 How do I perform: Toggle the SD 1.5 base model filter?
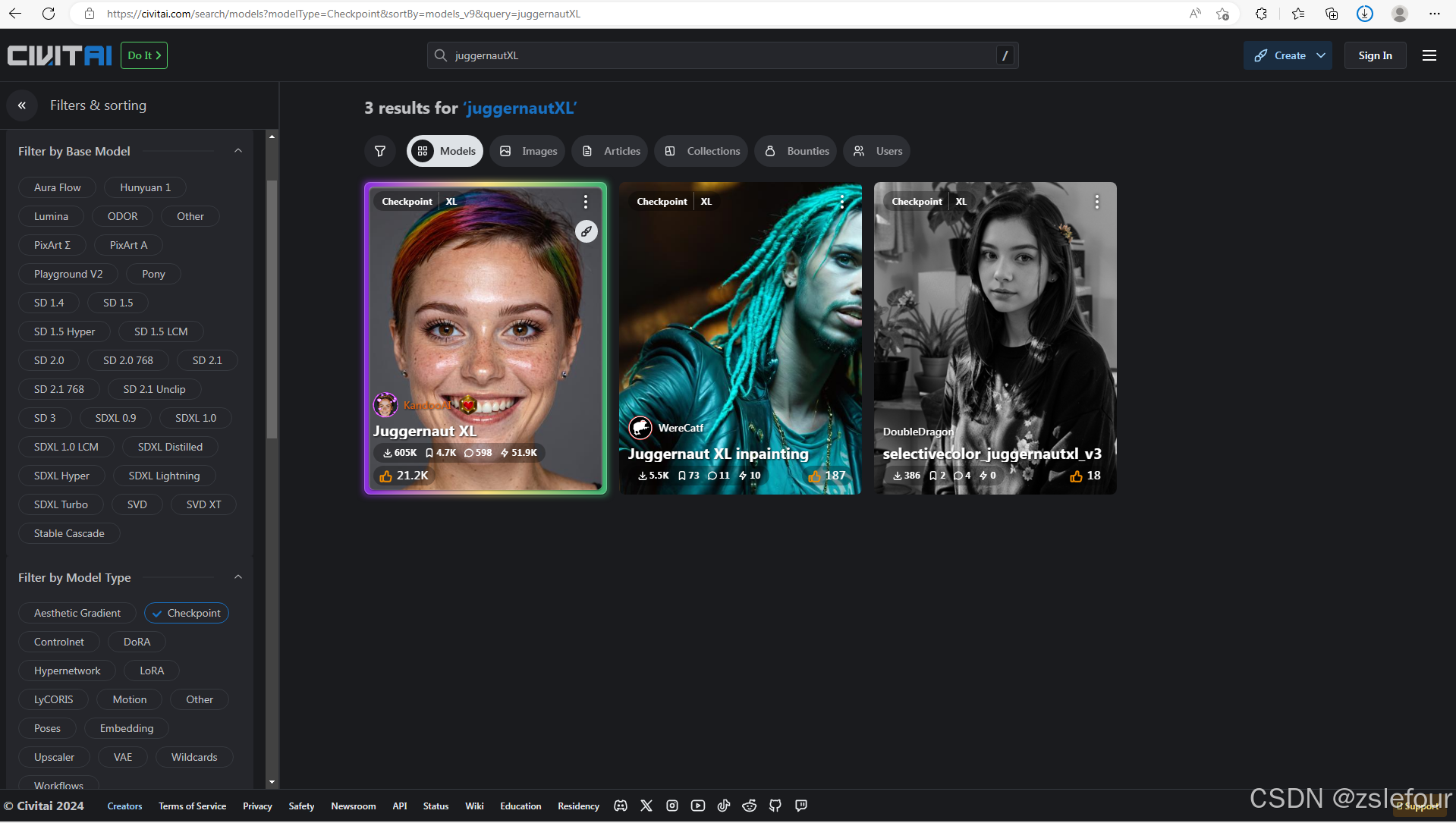pyautogui.click(x=118, y=303)
